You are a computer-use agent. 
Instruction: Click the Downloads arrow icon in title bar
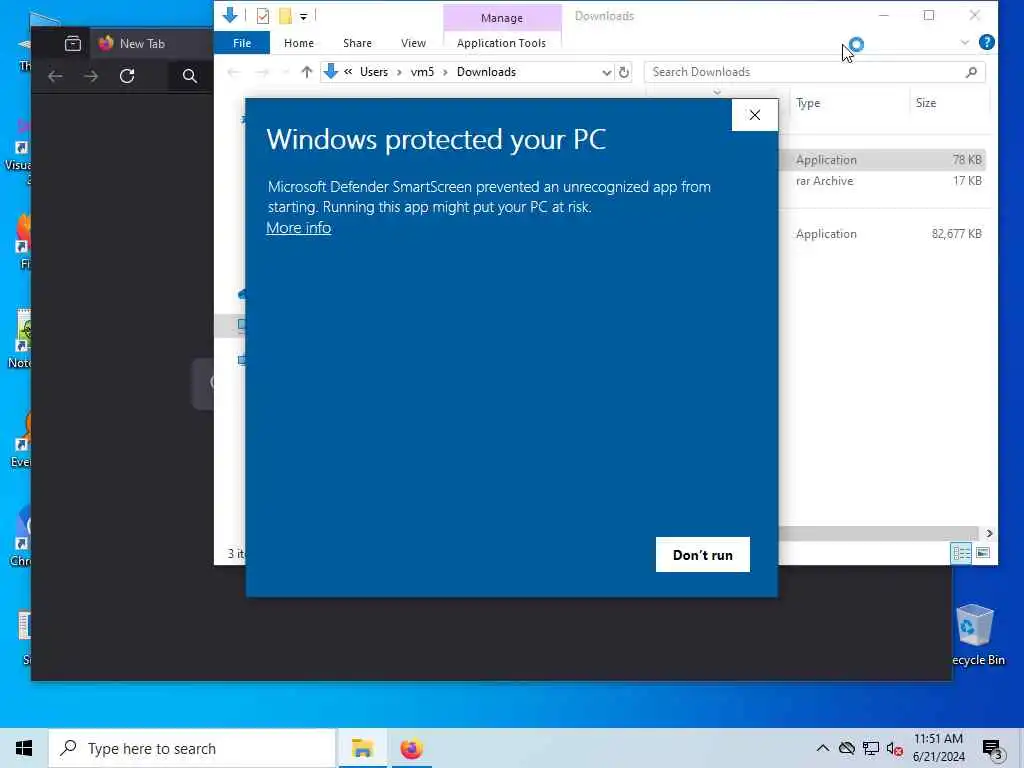click(230, 15)
